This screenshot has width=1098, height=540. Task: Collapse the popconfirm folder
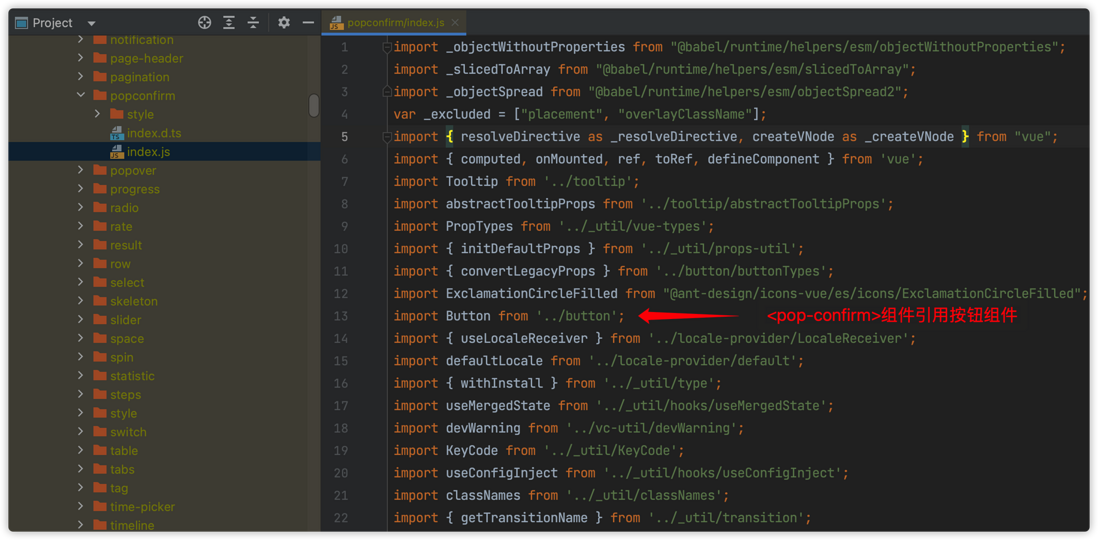(x=81, y=95)
